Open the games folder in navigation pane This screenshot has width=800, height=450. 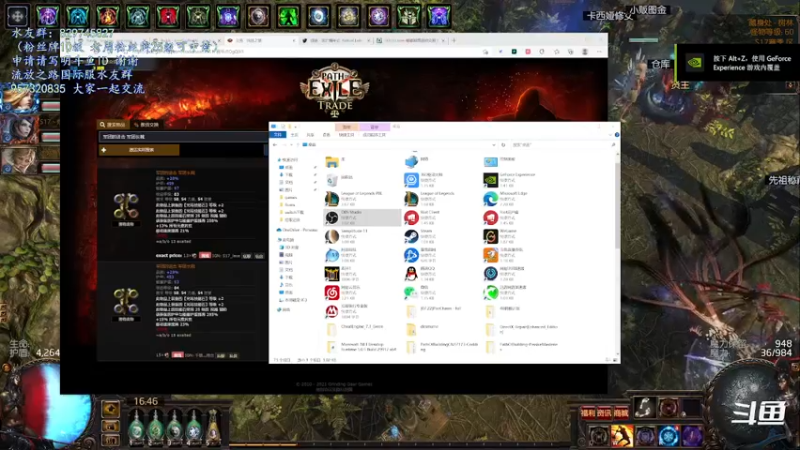291,197
